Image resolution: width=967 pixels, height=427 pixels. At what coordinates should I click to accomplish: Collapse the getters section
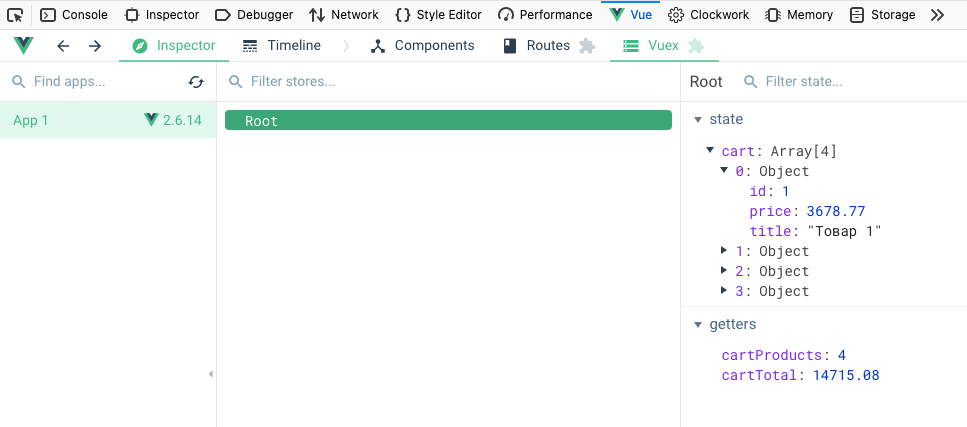pyautogui.click(x=698, y=325)
